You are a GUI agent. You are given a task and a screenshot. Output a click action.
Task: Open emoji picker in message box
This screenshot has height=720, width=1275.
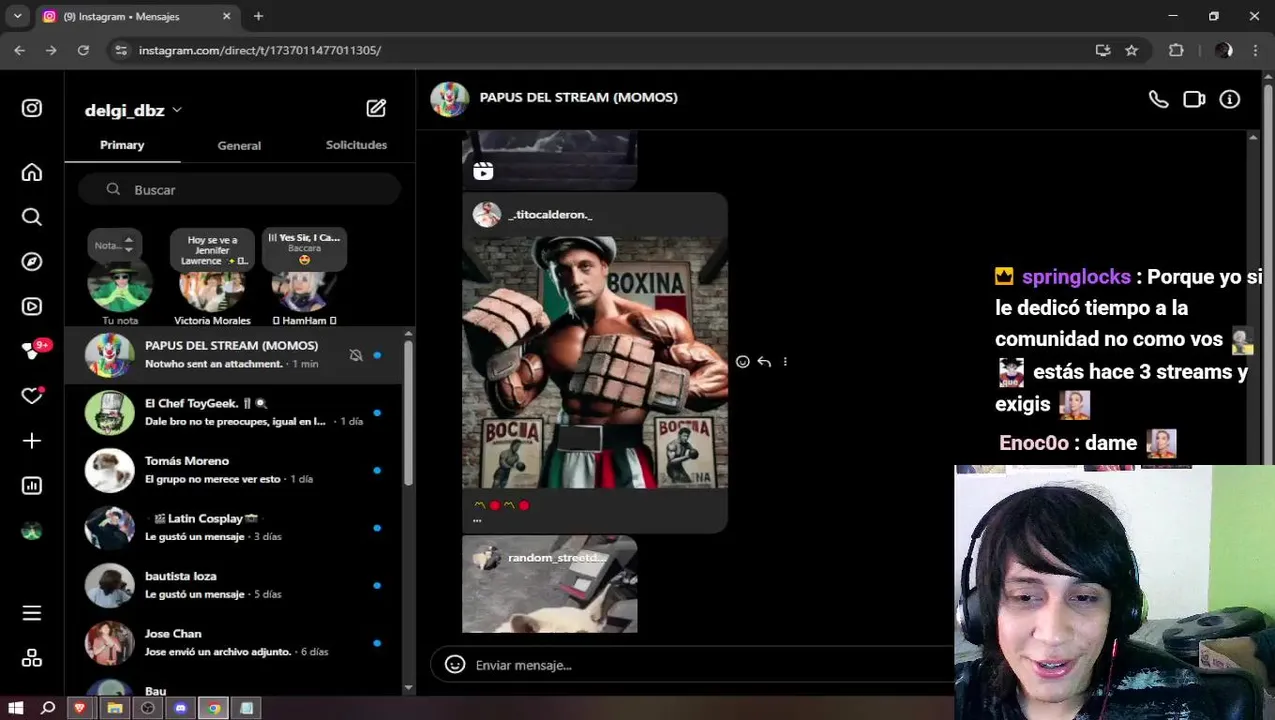click(x=455, y=665)
